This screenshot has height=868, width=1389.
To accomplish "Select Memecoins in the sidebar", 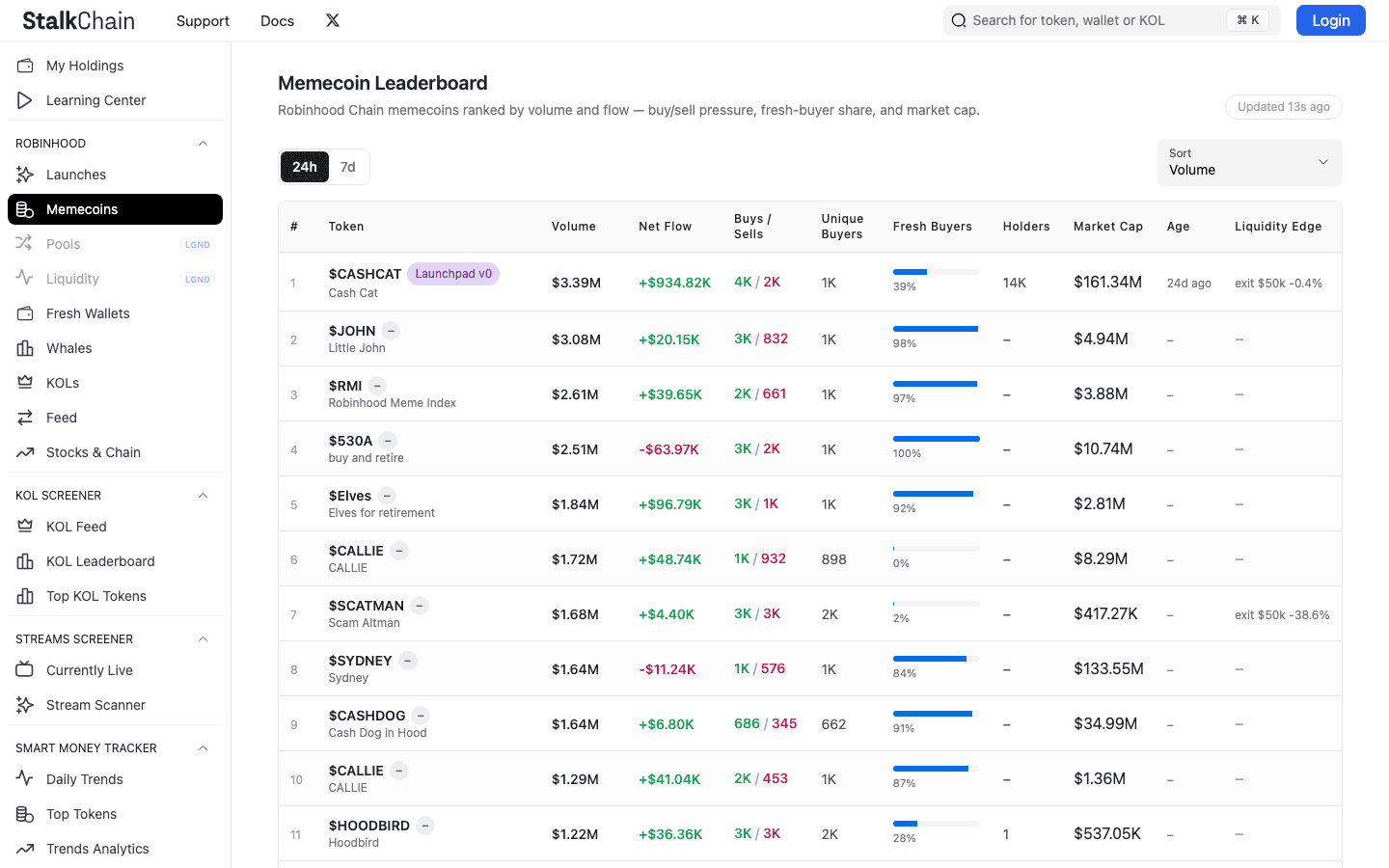I will [115, 209].
